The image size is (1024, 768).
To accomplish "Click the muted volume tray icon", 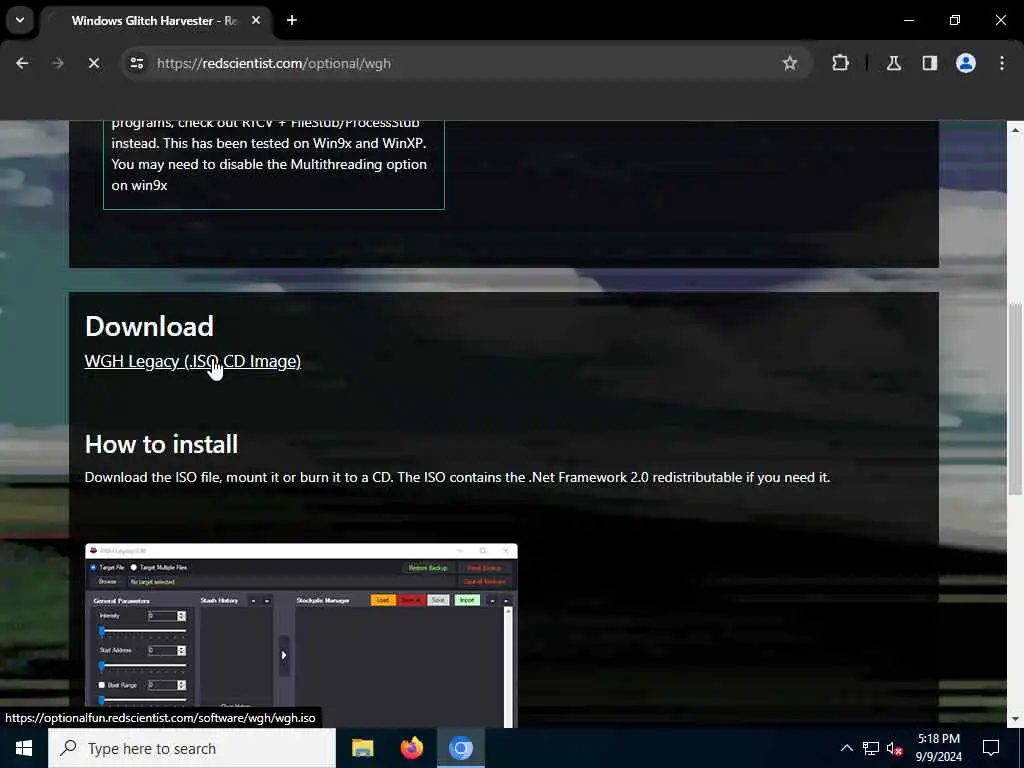I will pos(894,748).
